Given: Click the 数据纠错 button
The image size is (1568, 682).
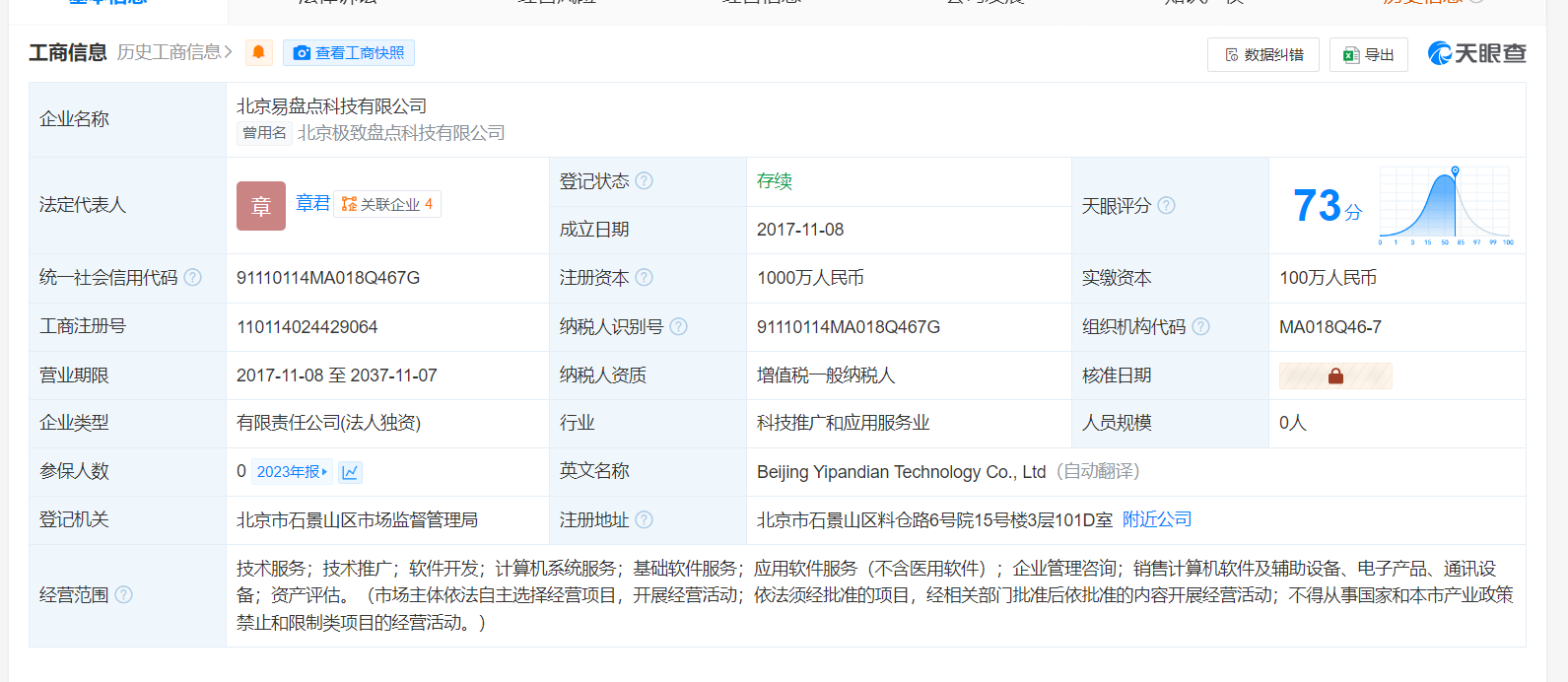Looking at the screenshot, I should click(x=1263, y=54).
